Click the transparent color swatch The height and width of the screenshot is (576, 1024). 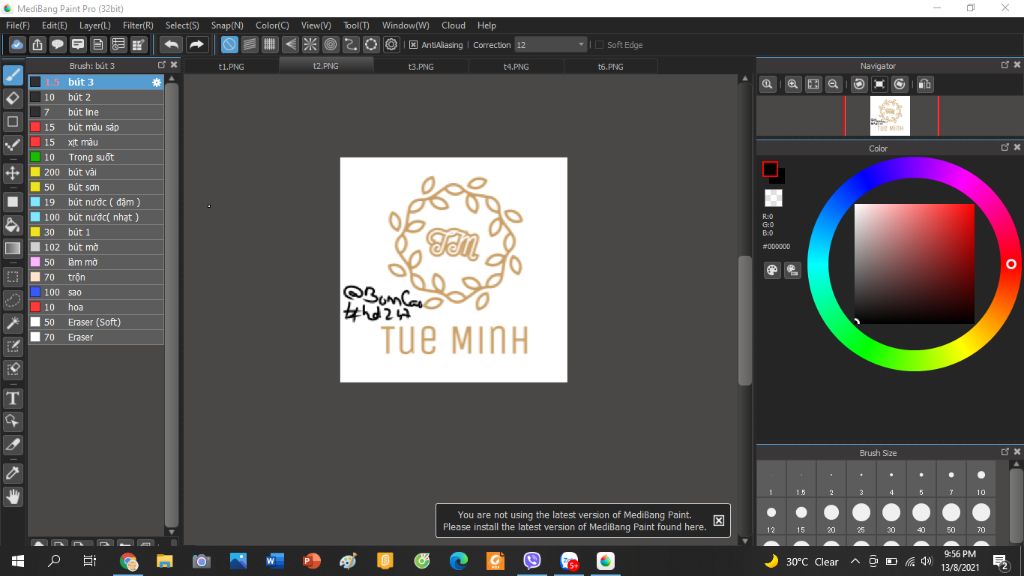coord(773,198)
